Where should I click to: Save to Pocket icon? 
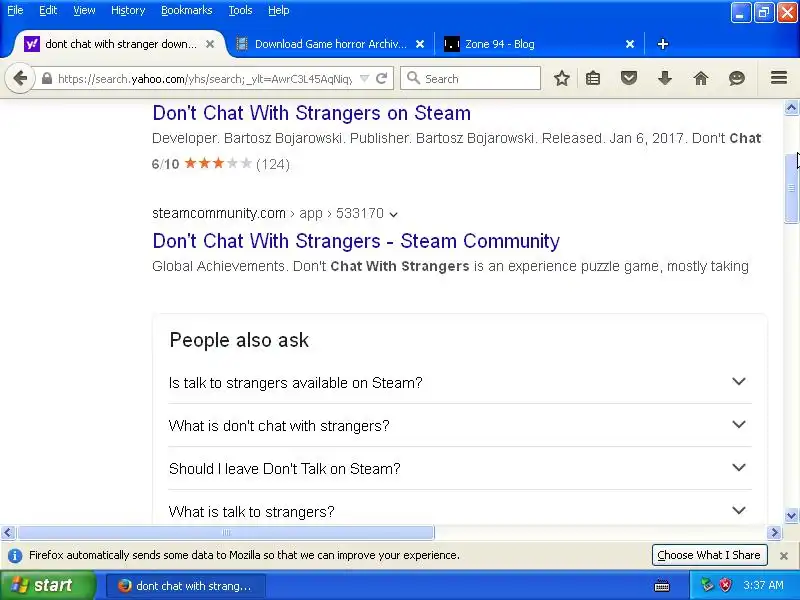point(629,79)
